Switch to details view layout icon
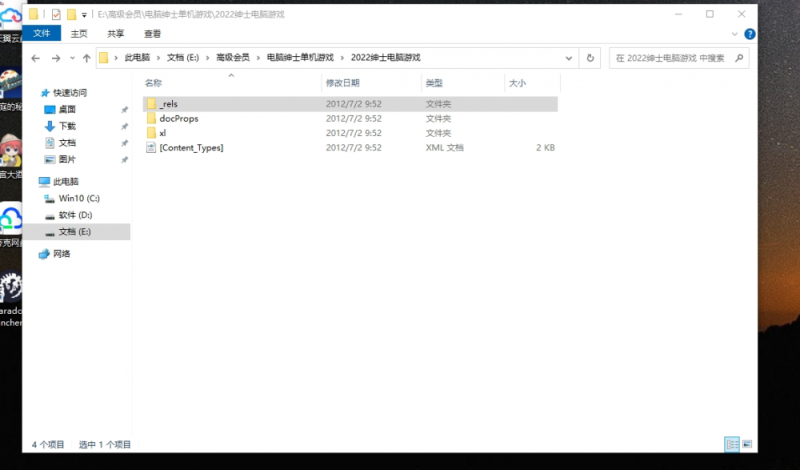This screenshot has height=470, width=800. [732, 444]
